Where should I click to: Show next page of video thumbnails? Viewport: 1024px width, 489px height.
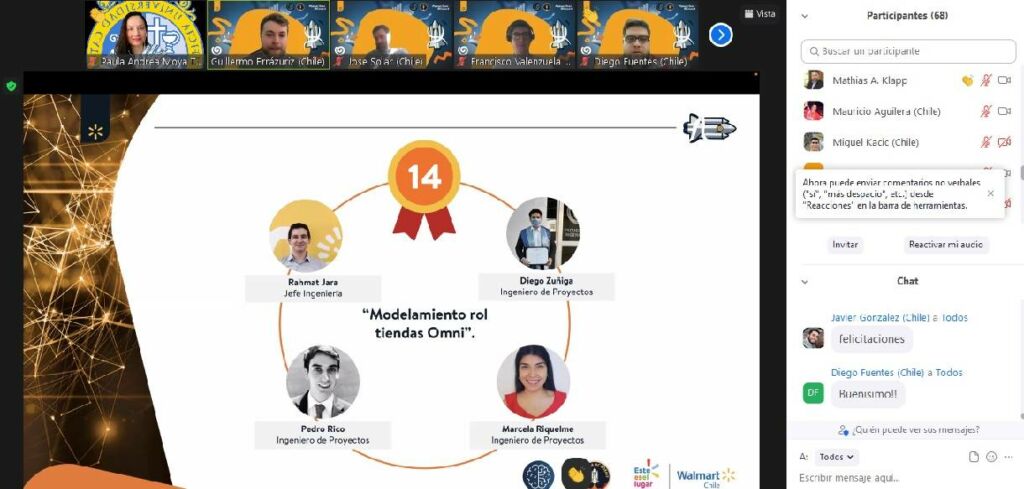point(720,35)
